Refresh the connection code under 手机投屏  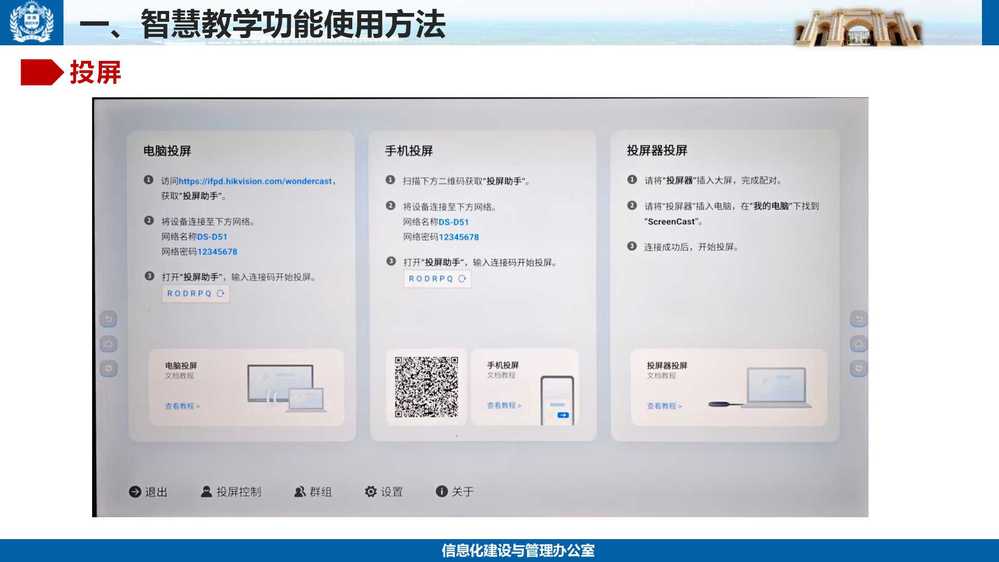point(462,279)
